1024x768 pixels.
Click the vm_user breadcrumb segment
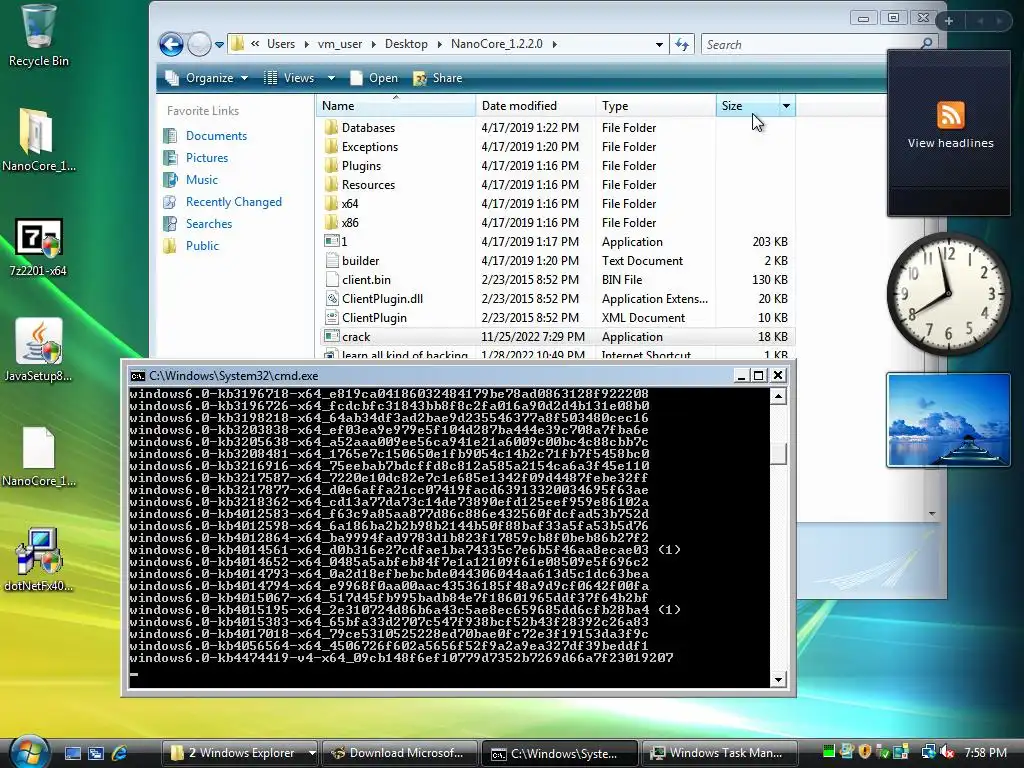click(340, 44)
